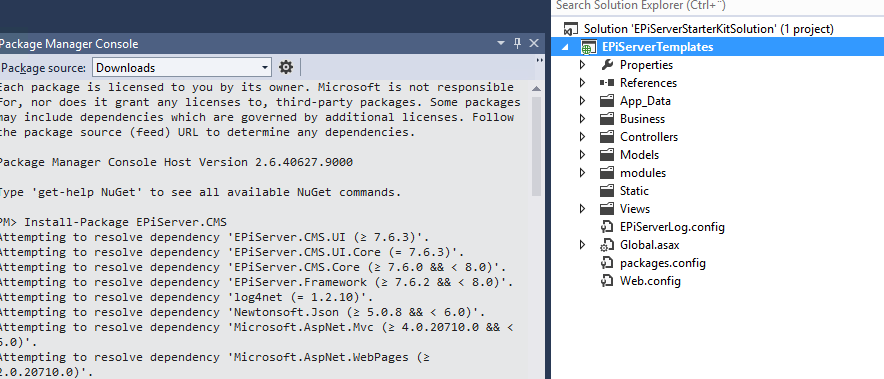Click the Global.asax file icon
This screenshot has width=884, height=379.
click(607, 245)
